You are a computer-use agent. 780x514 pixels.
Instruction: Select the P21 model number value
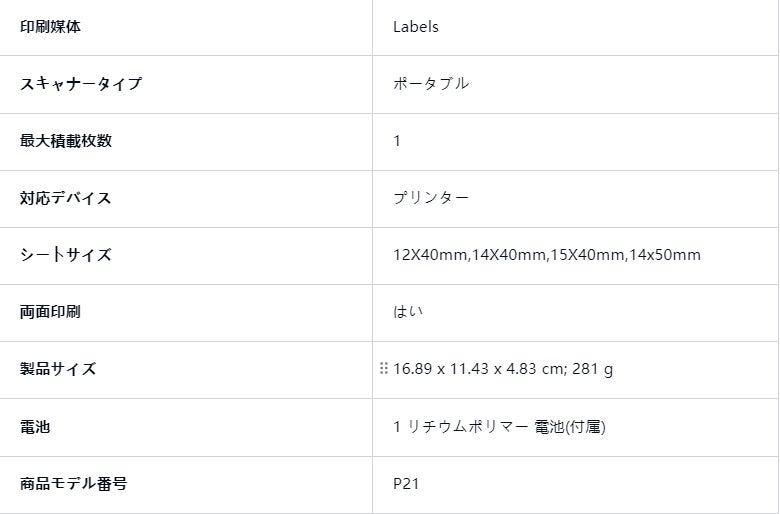[x=406, y=484]
